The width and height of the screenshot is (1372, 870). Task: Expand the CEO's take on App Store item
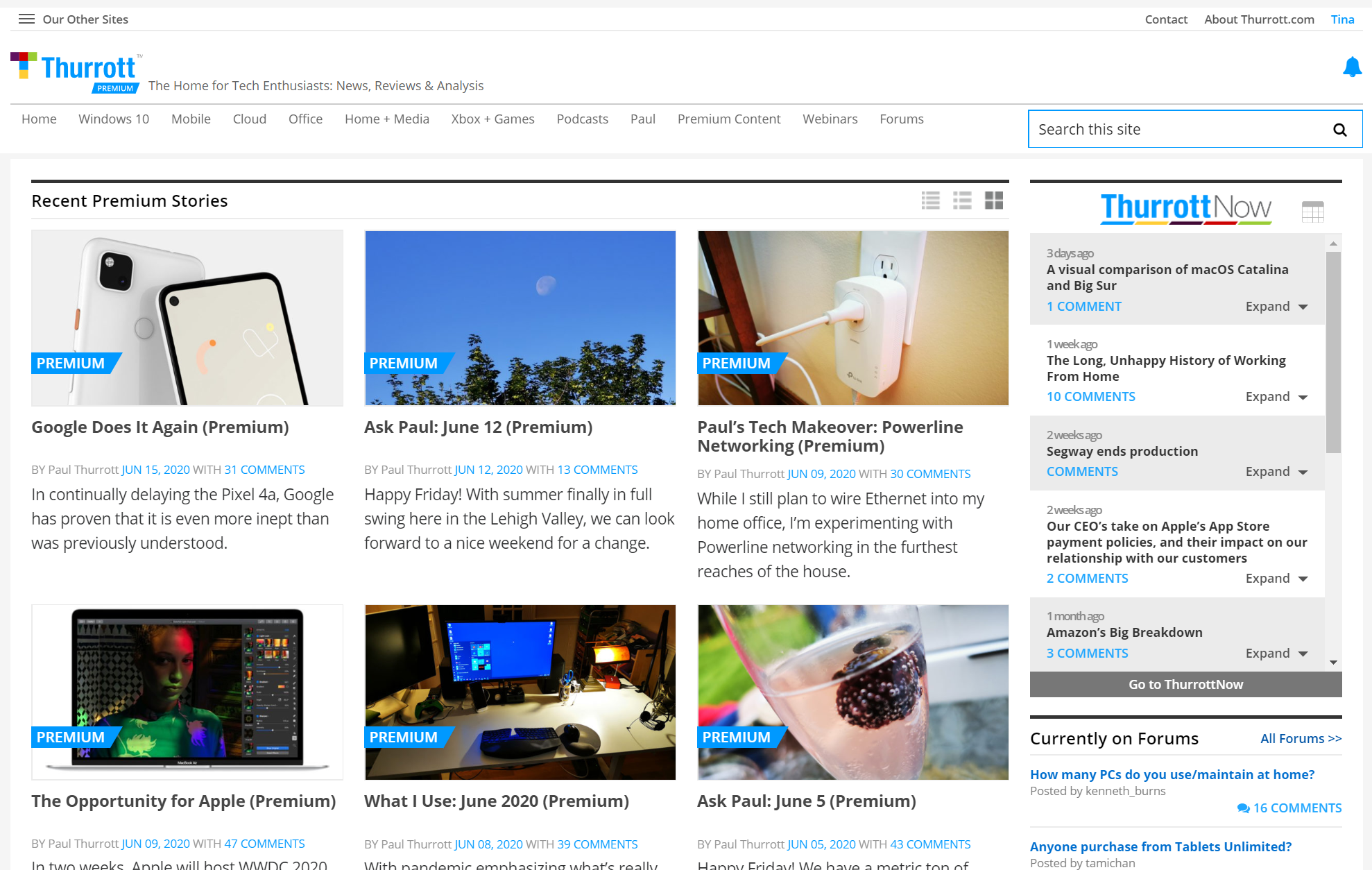(x=1276, y=579)
